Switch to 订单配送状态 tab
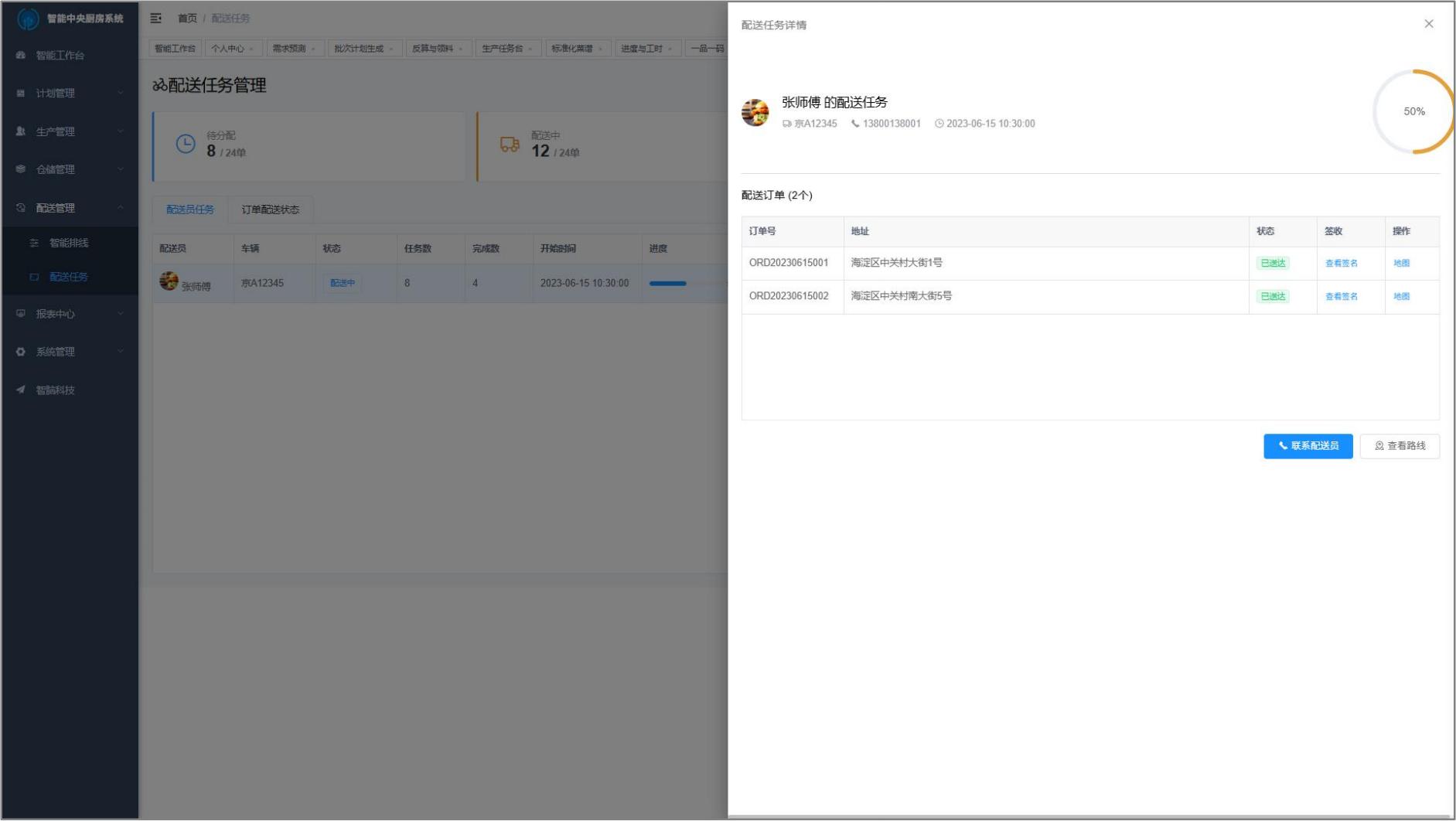The image size is (1456, 821). coord(270,210)
